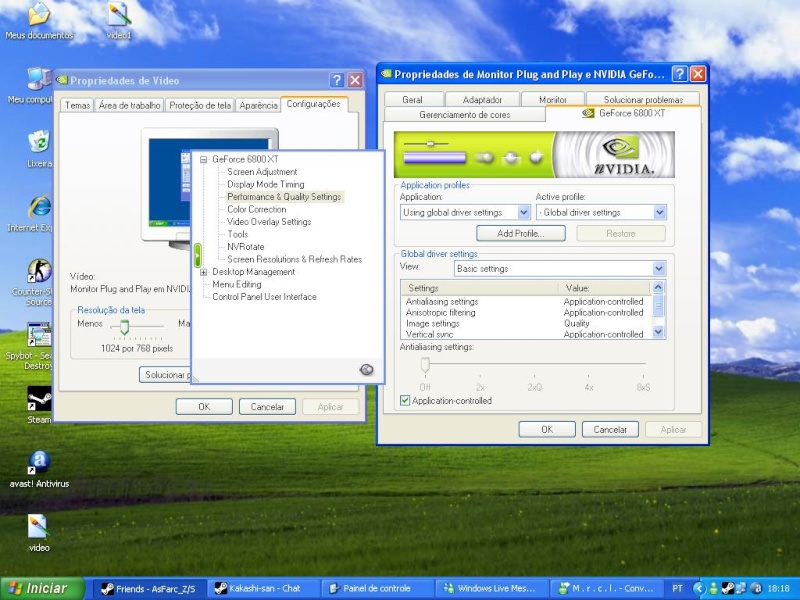
Task: Select the Color Correction tree item
Action: 257,209
